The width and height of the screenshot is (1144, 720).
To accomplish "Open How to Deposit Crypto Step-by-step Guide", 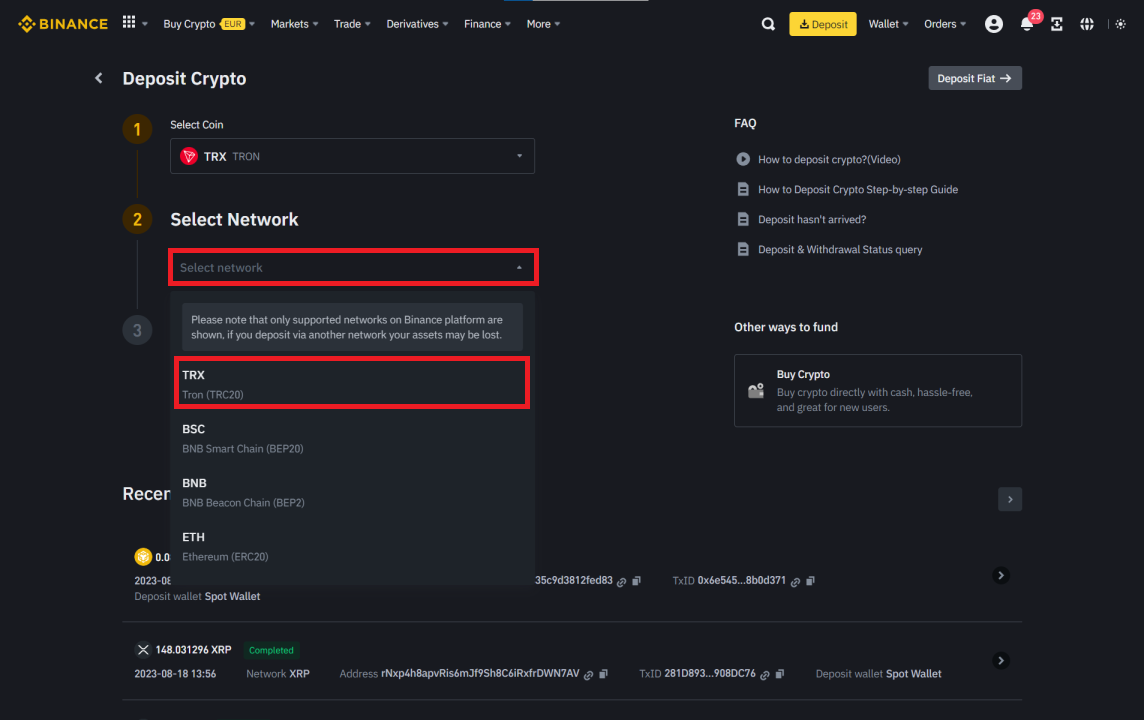I will [858, 190].
